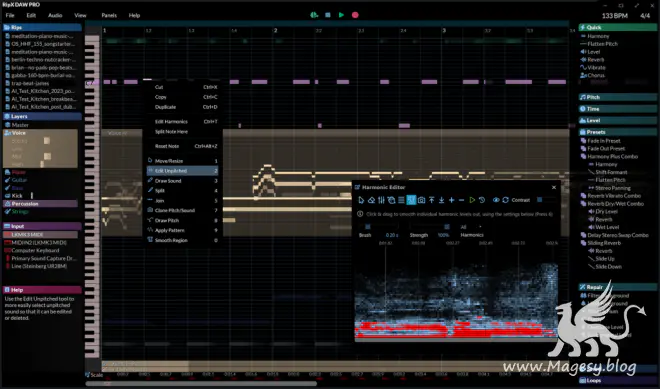This screenshot has width=660, height=389.
Task: Toggle the Guitar layer checkmark
Action: click(x=7, y=180)
